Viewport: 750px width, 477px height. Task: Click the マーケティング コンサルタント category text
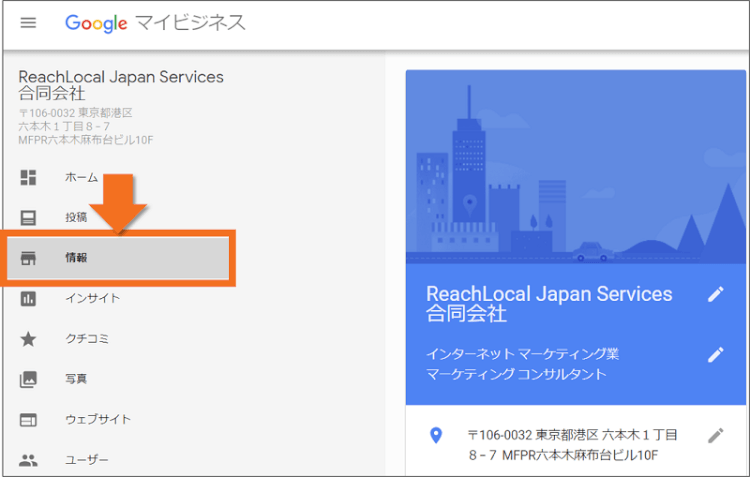coord(516,374)
